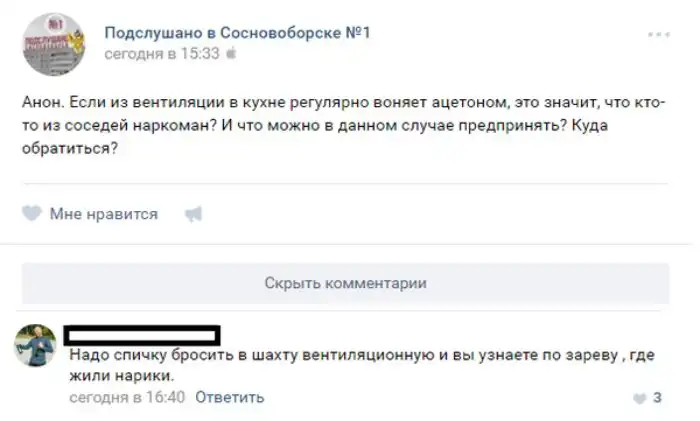The height and width of the screenshot is (421, 700).
Task: Open the group name Подслушано в Сосновоборске №1
Action: (x=237, y=33)
